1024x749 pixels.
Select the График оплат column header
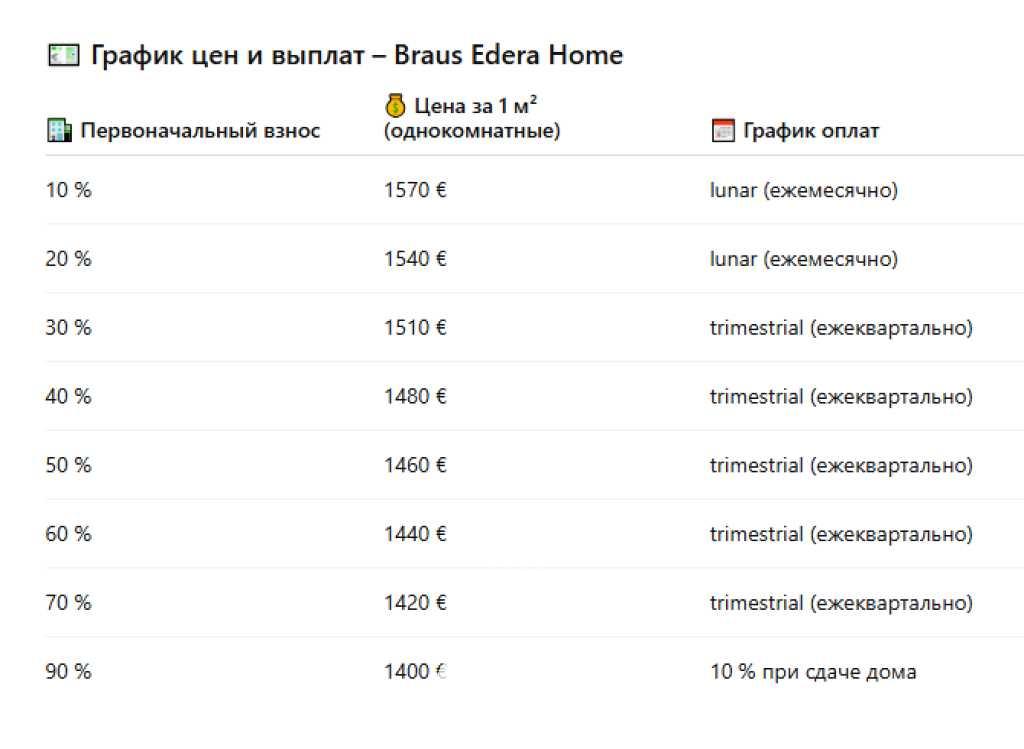coord(811,131)
